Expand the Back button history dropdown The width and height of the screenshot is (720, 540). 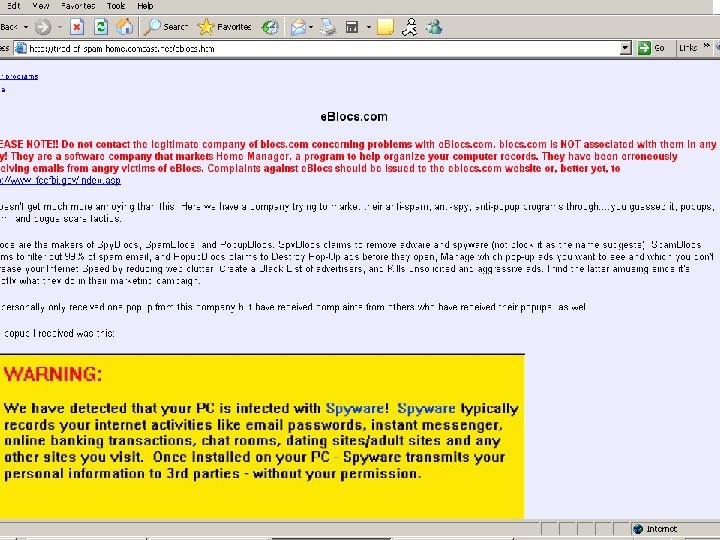(x=26, y=27)
